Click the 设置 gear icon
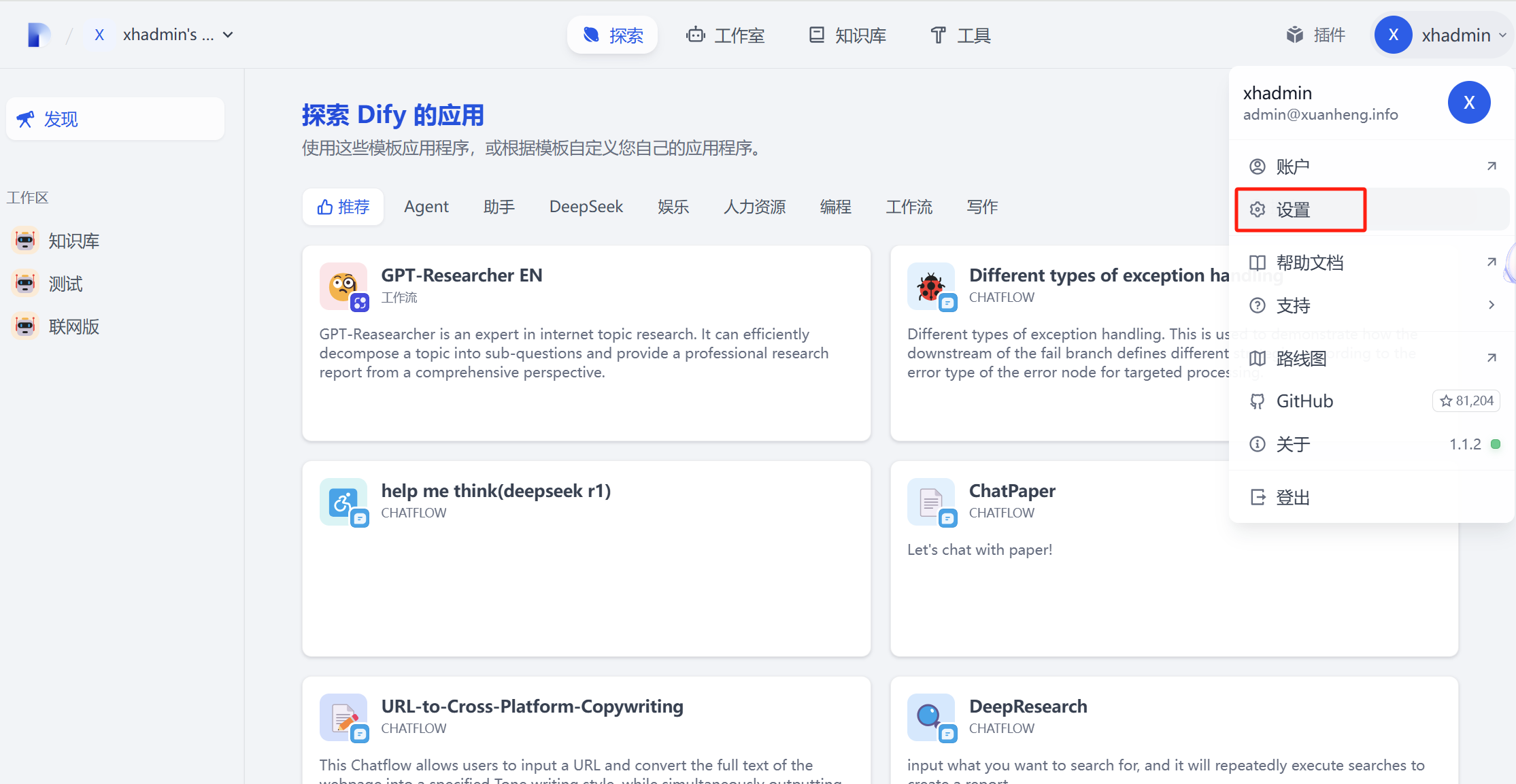 click(x=1258, y=209)
